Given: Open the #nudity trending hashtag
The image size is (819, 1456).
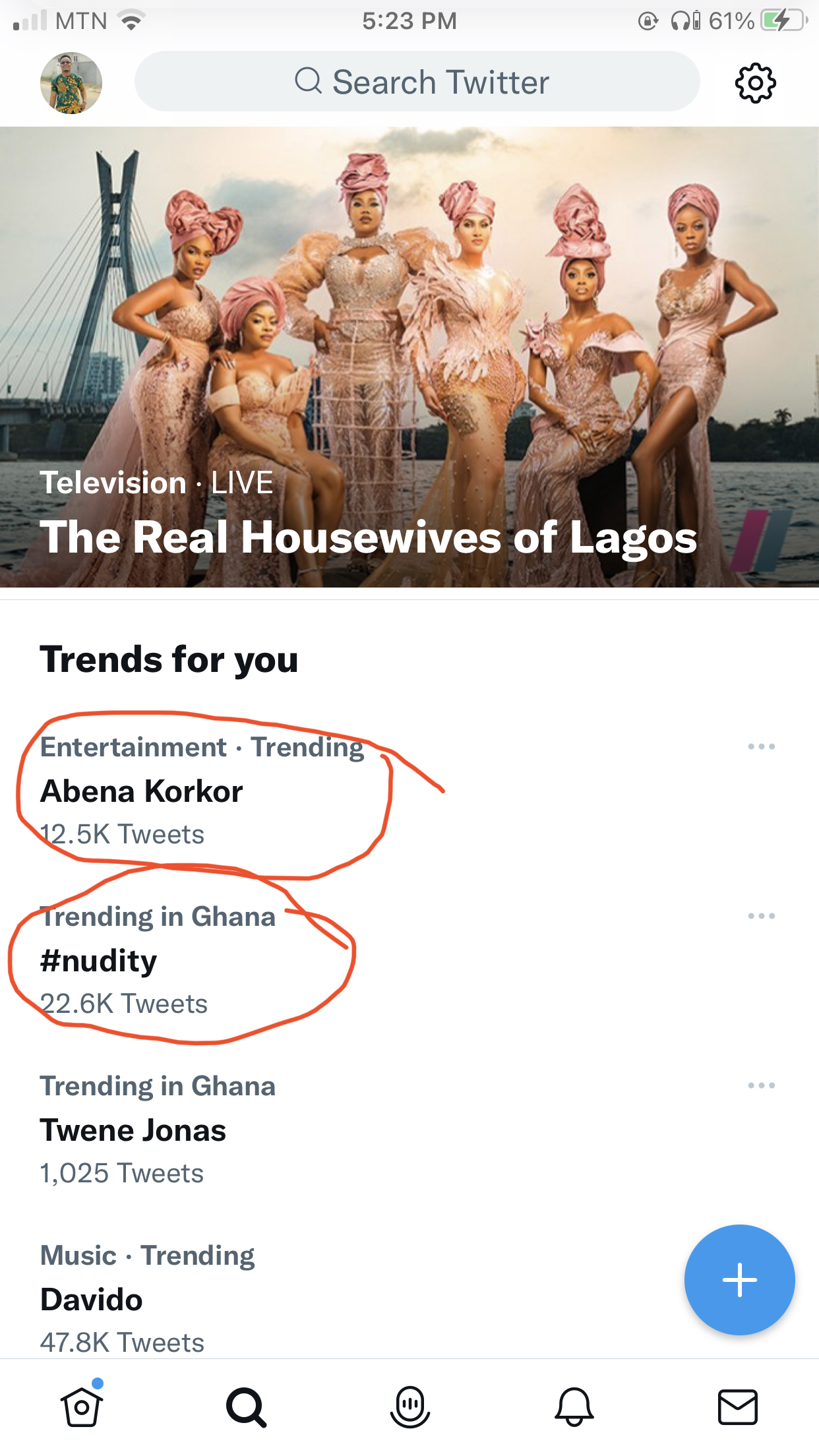Looking at the screenshot, I should click(99, 961).
